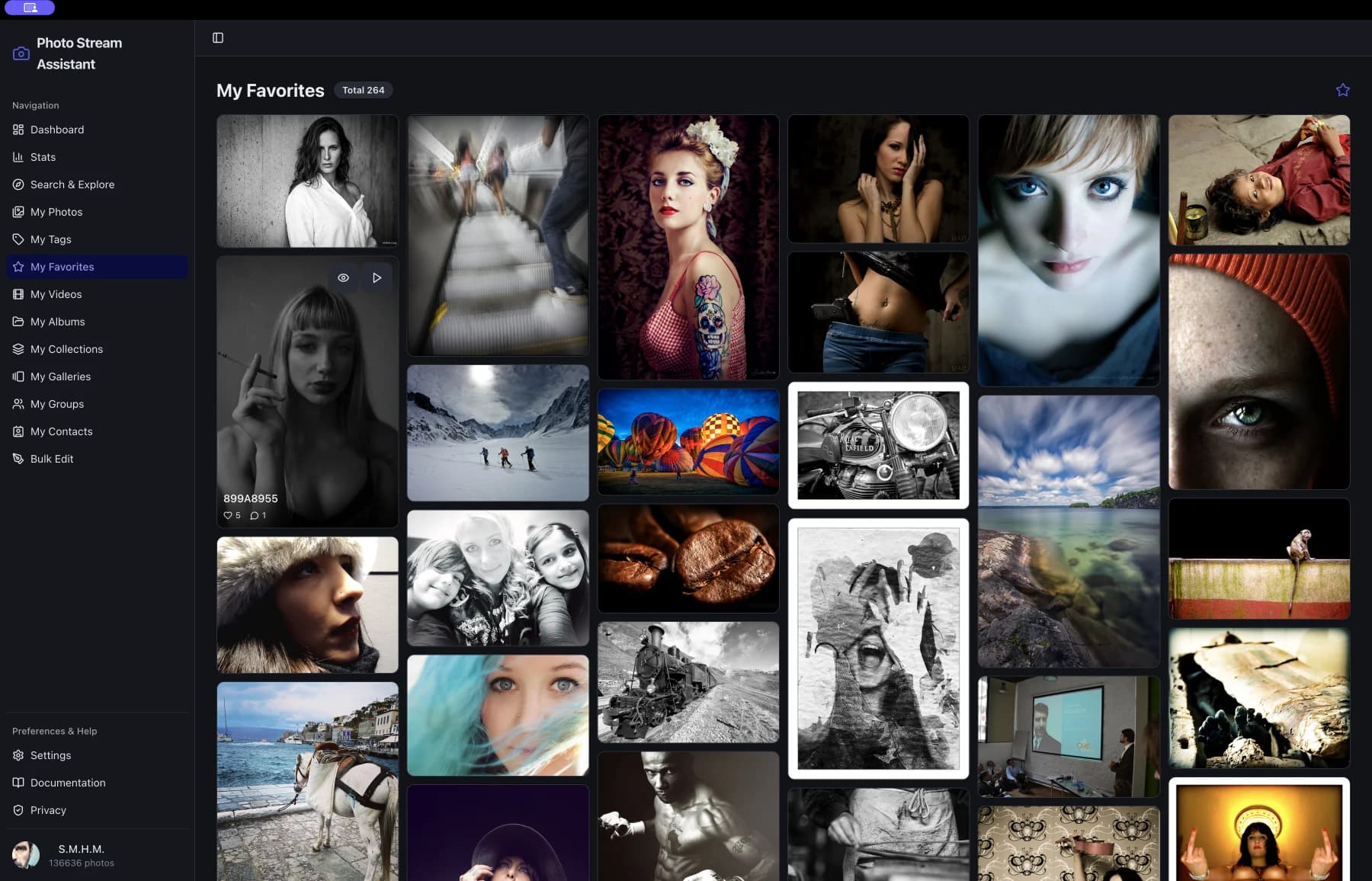Open the Stats chart icon

pyautogui.click(x=18, y=157)
